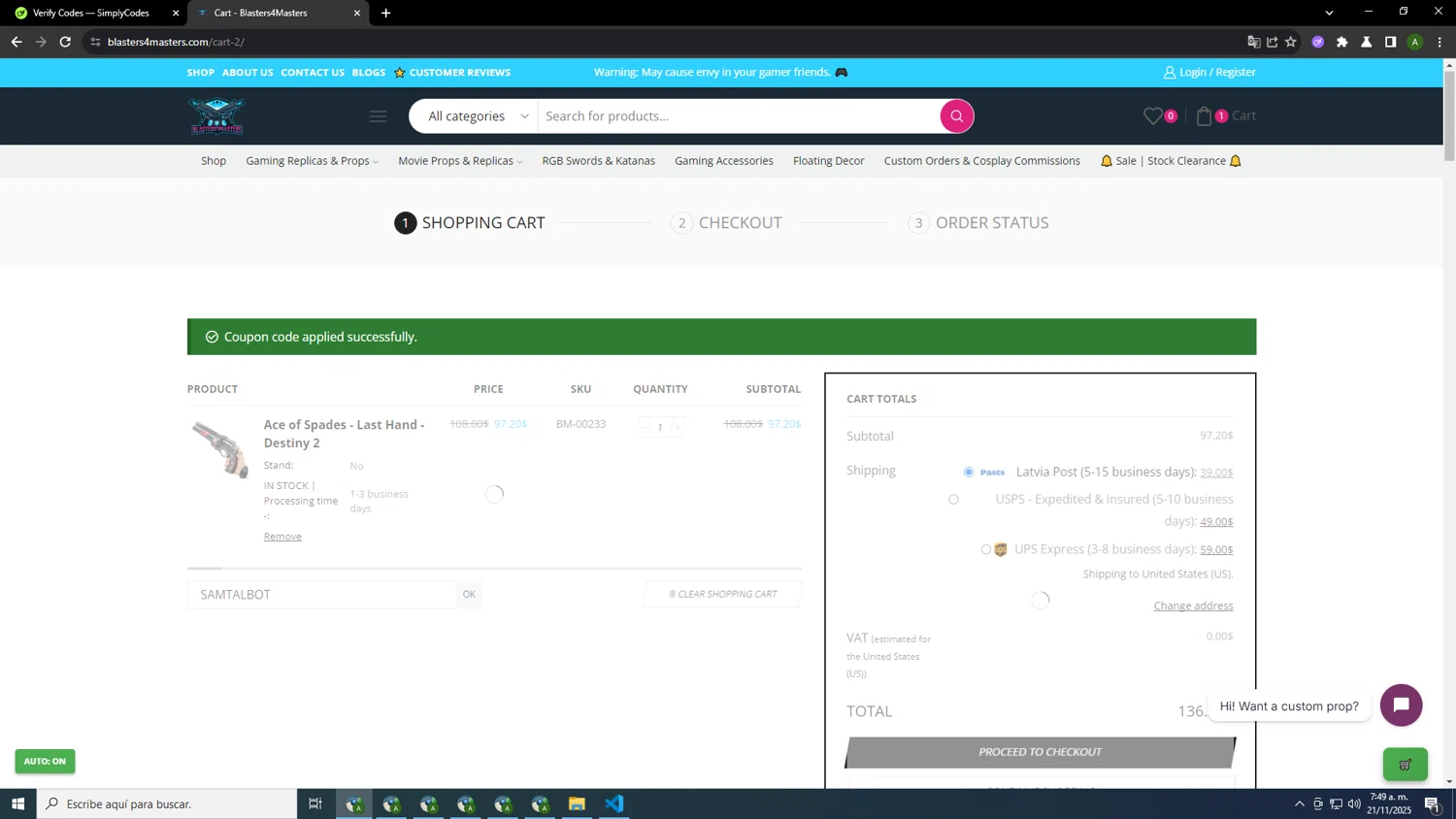Screen dimensions: 1456x819
Task: Open Visual Studio Code from taskbar
Action: coord(613,803)
